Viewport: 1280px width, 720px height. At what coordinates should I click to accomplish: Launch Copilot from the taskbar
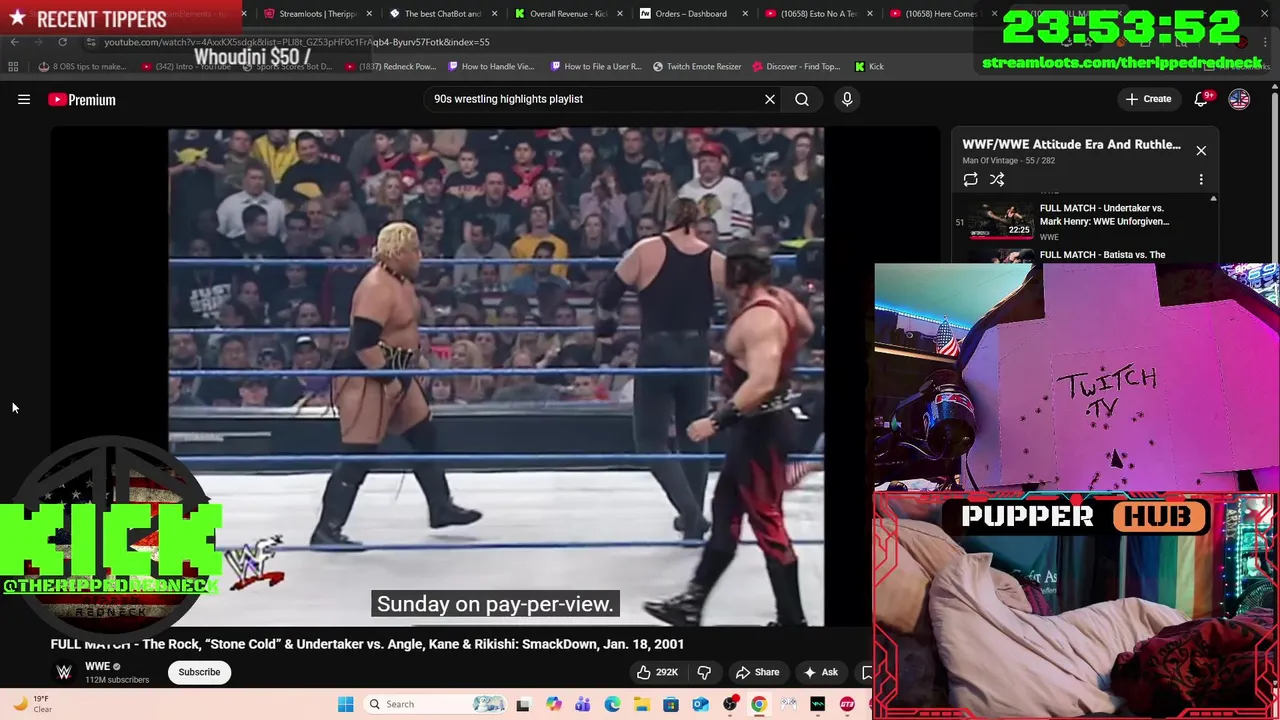click(x=553, y=704)
